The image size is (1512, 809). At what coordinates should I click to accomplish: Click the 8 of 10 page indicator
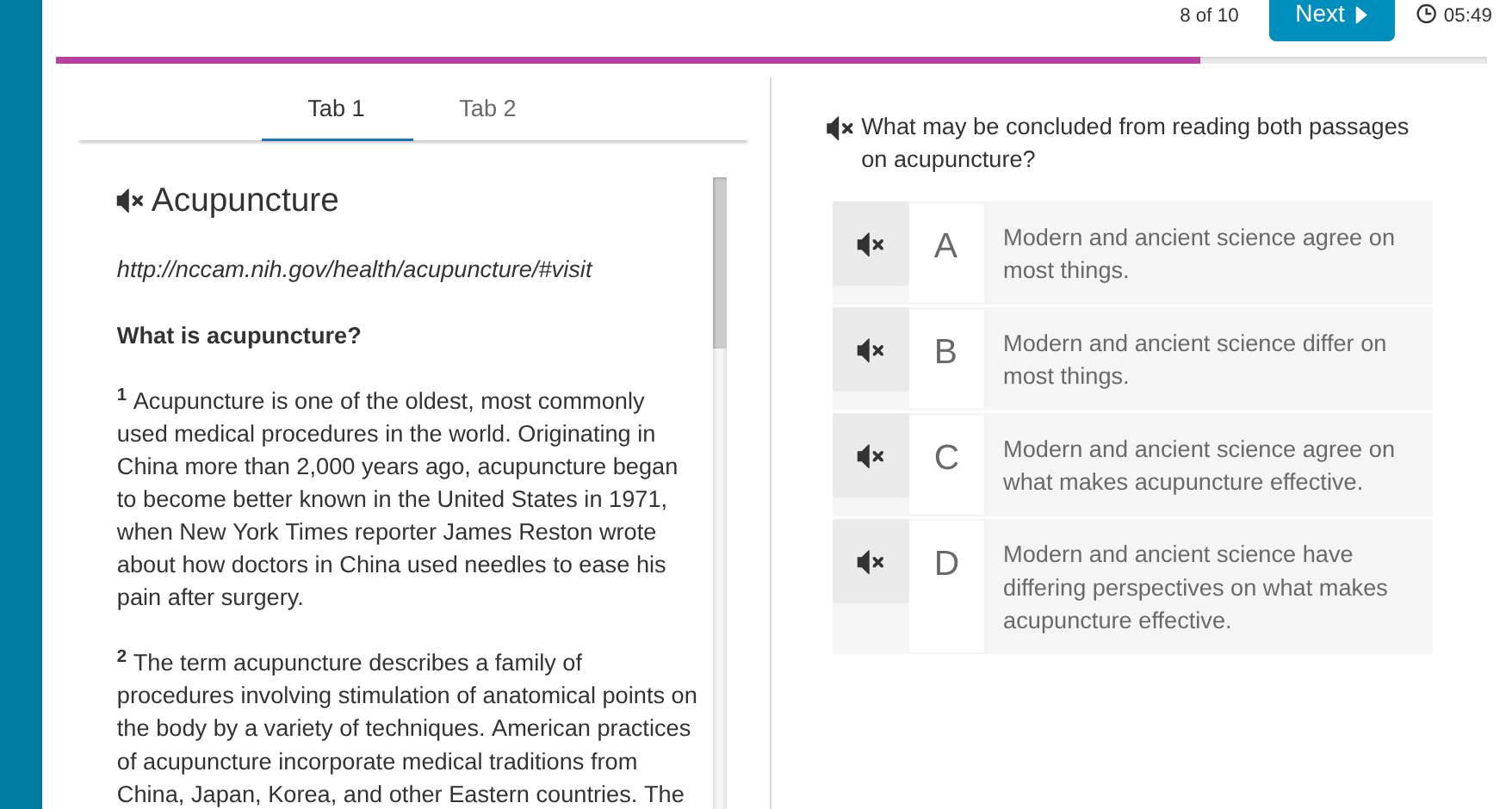[1209, 15]
